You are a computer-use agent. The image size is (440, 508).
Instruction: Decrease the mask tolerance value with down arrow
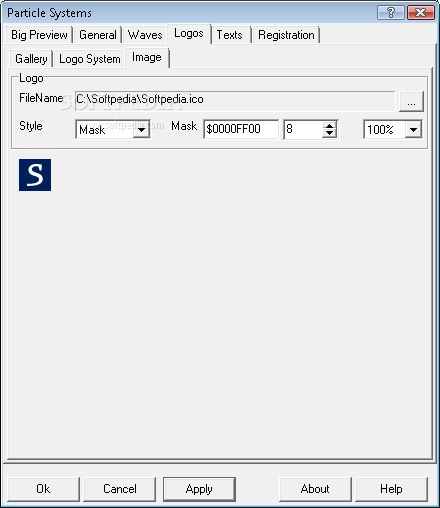[x=330, y=133]
